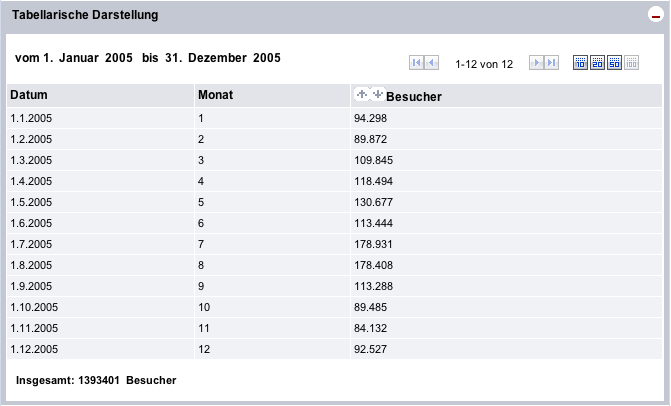
Task: Sort Besucher column ascending
Action: click(362, 94)
